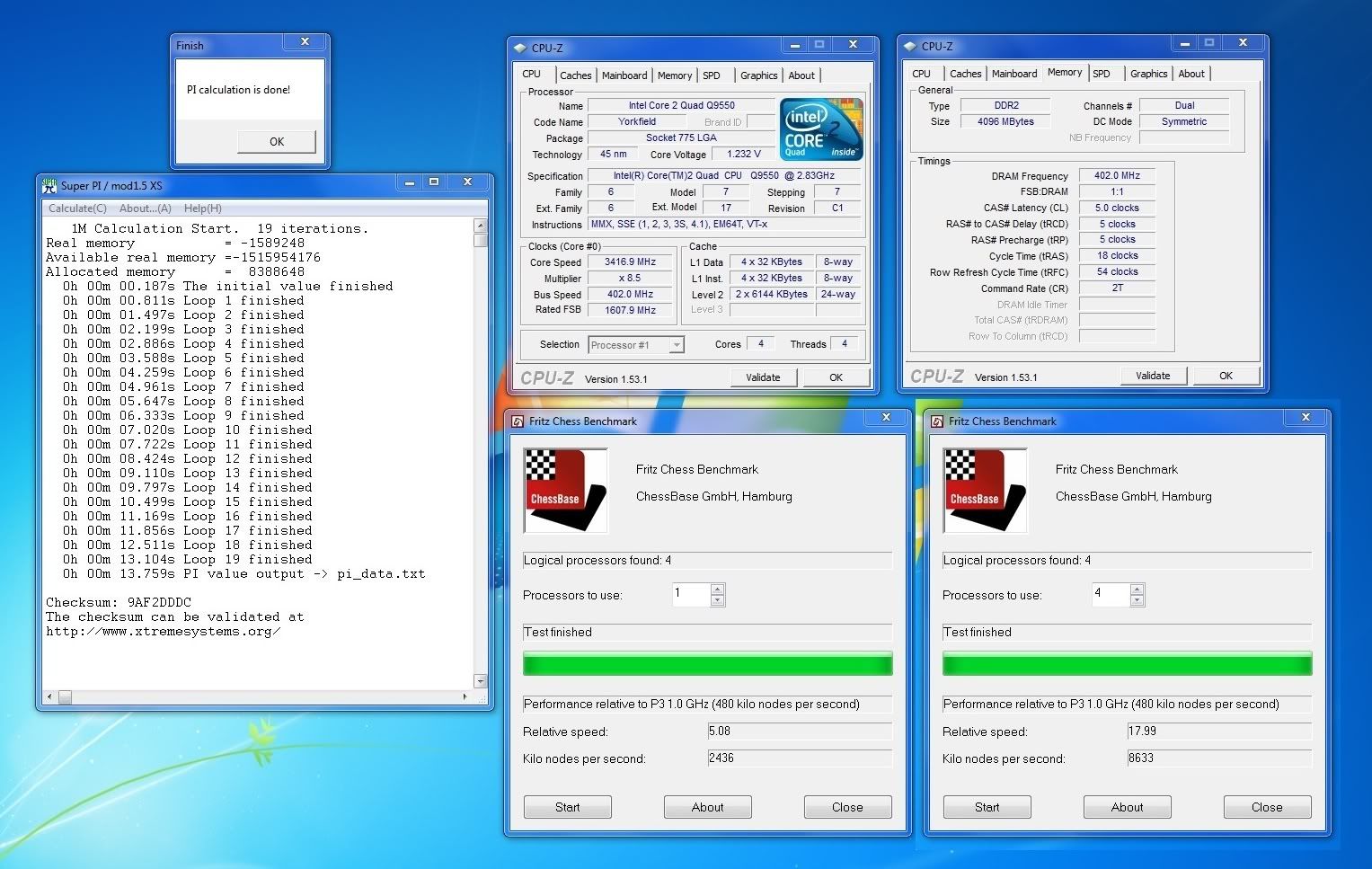Switch to CPU tab in right CPU-Z
The height and width of the screenshot is (869, 1372).
click(x=922, y=74)
